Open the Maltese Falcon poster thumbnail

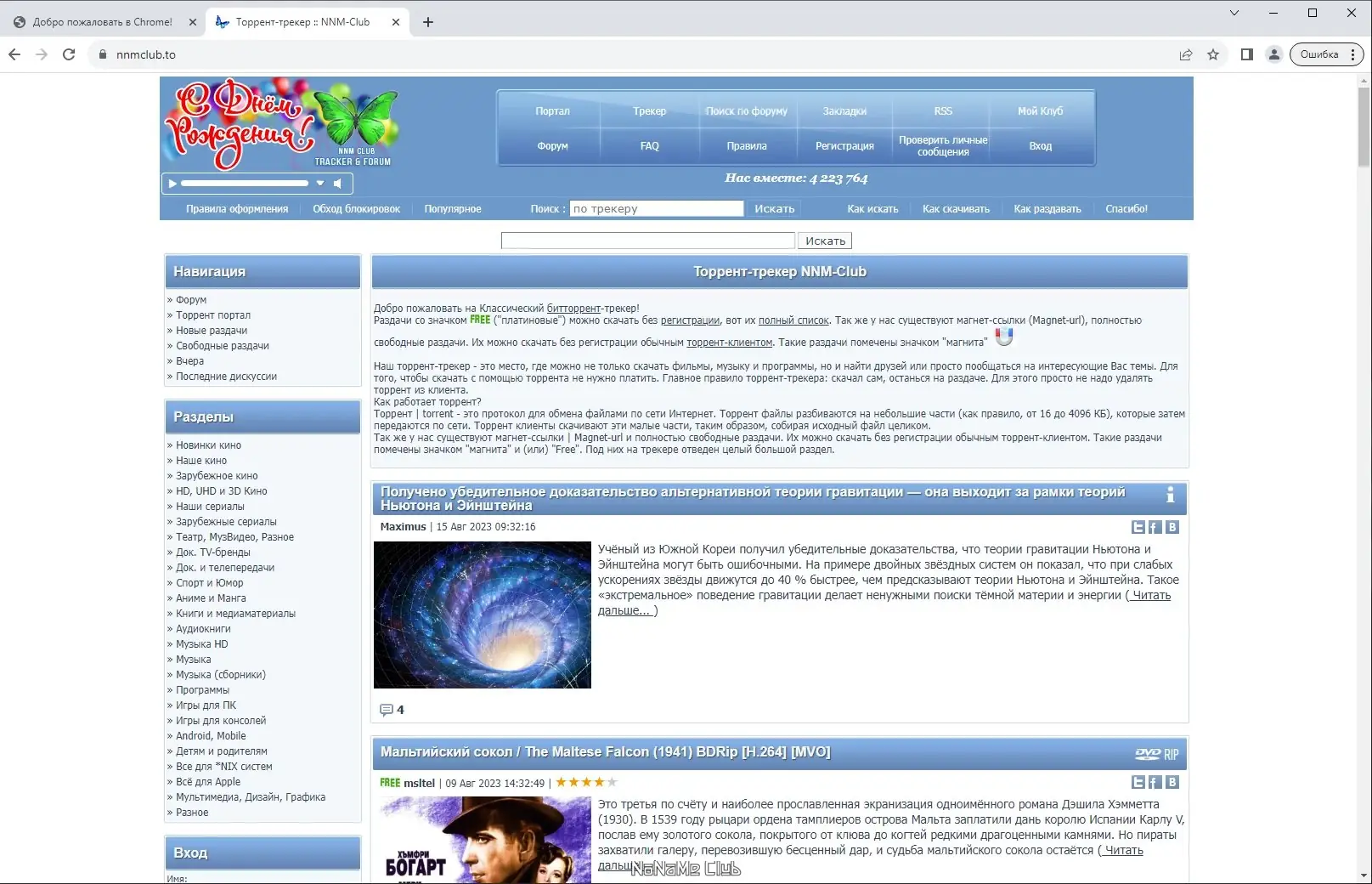(483, 840)
